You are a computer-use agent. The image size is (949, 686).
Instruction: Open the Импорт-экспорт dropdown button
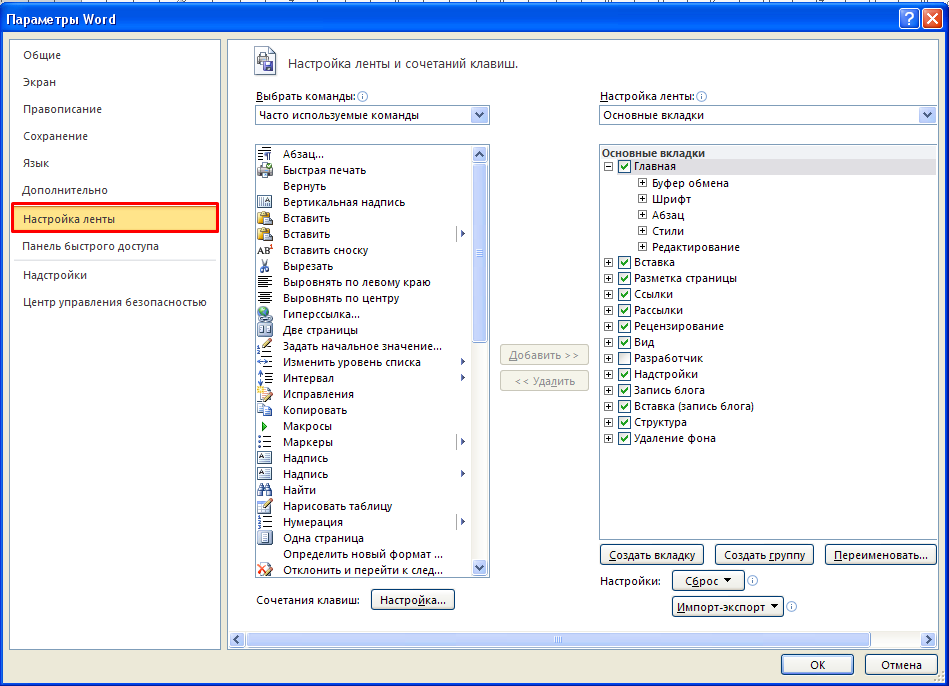coord(728,607)
